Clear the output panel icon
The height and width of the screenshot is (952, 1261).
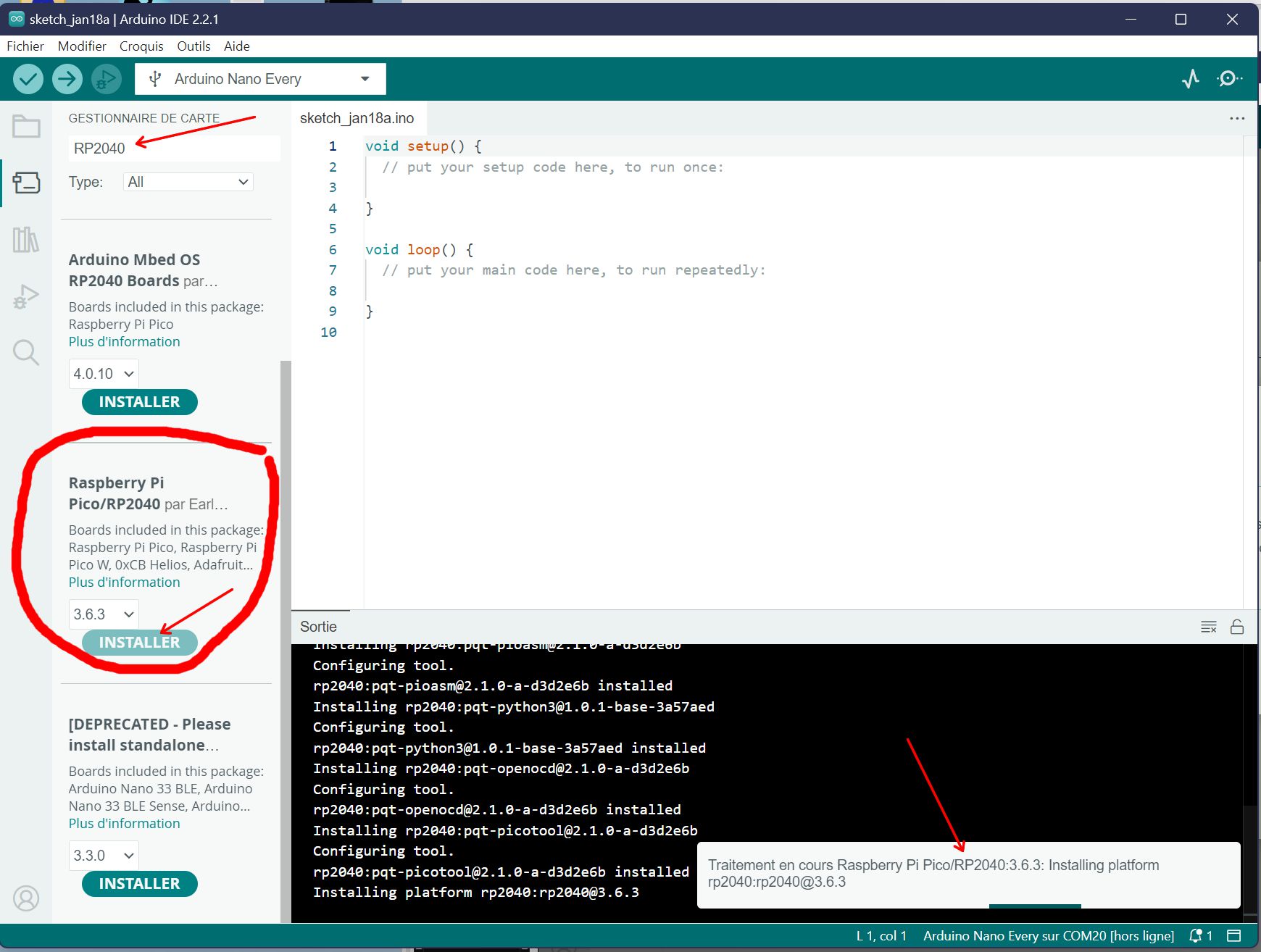(x=1209, y=627)
